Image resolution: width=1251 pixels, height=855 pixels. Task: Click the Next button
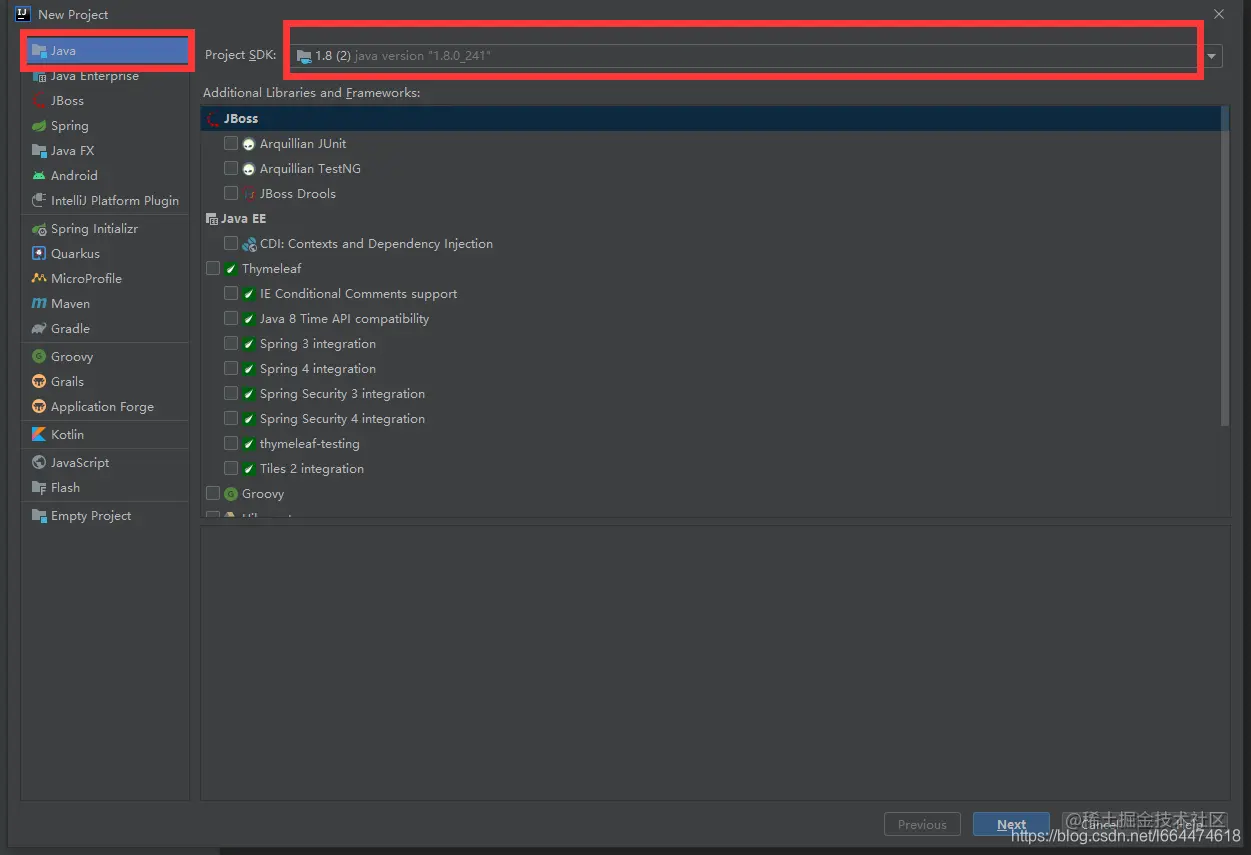[x=1011, y=825]
